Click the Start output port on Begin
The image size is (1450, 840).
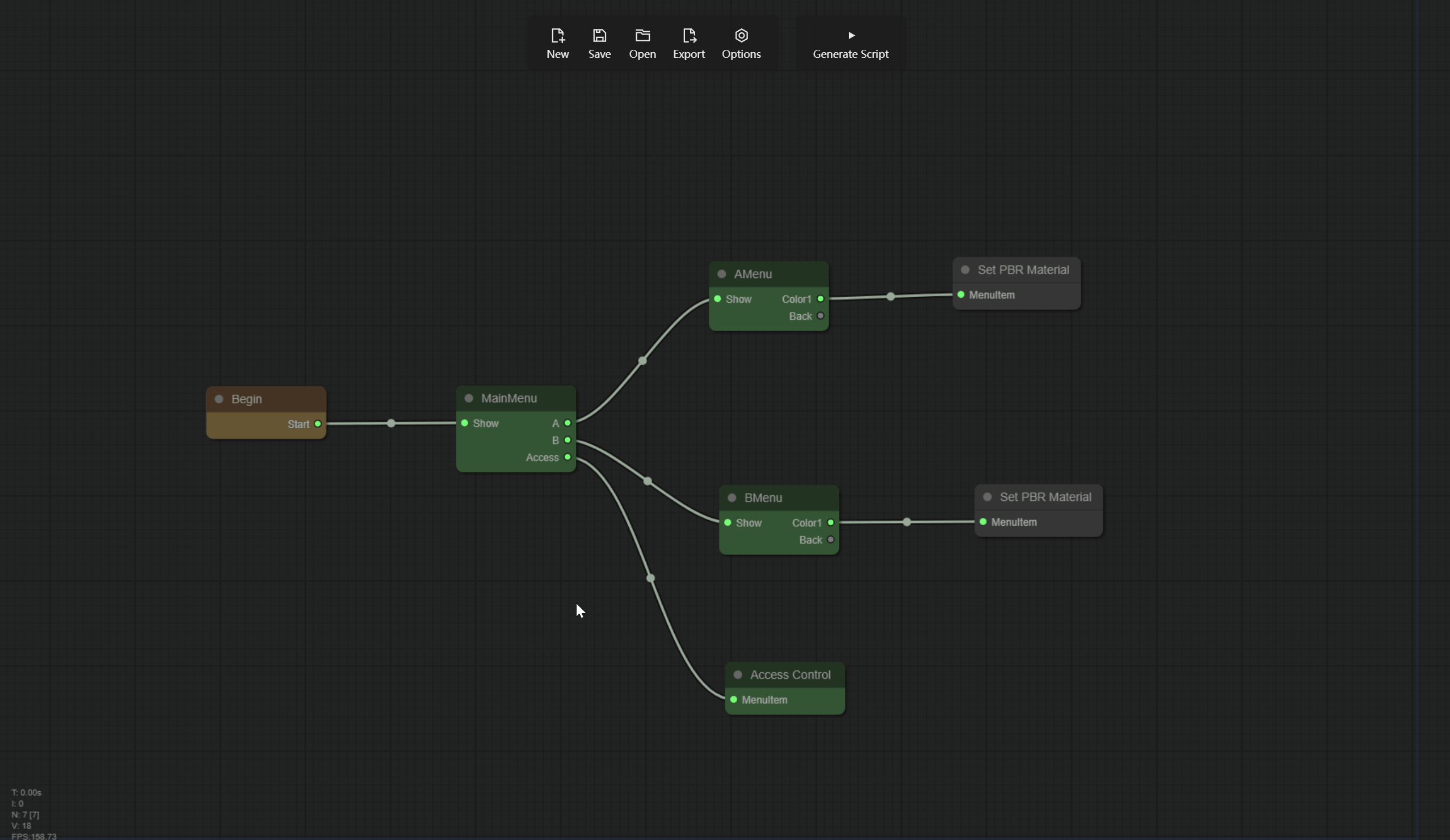click(x=318, y=424)
